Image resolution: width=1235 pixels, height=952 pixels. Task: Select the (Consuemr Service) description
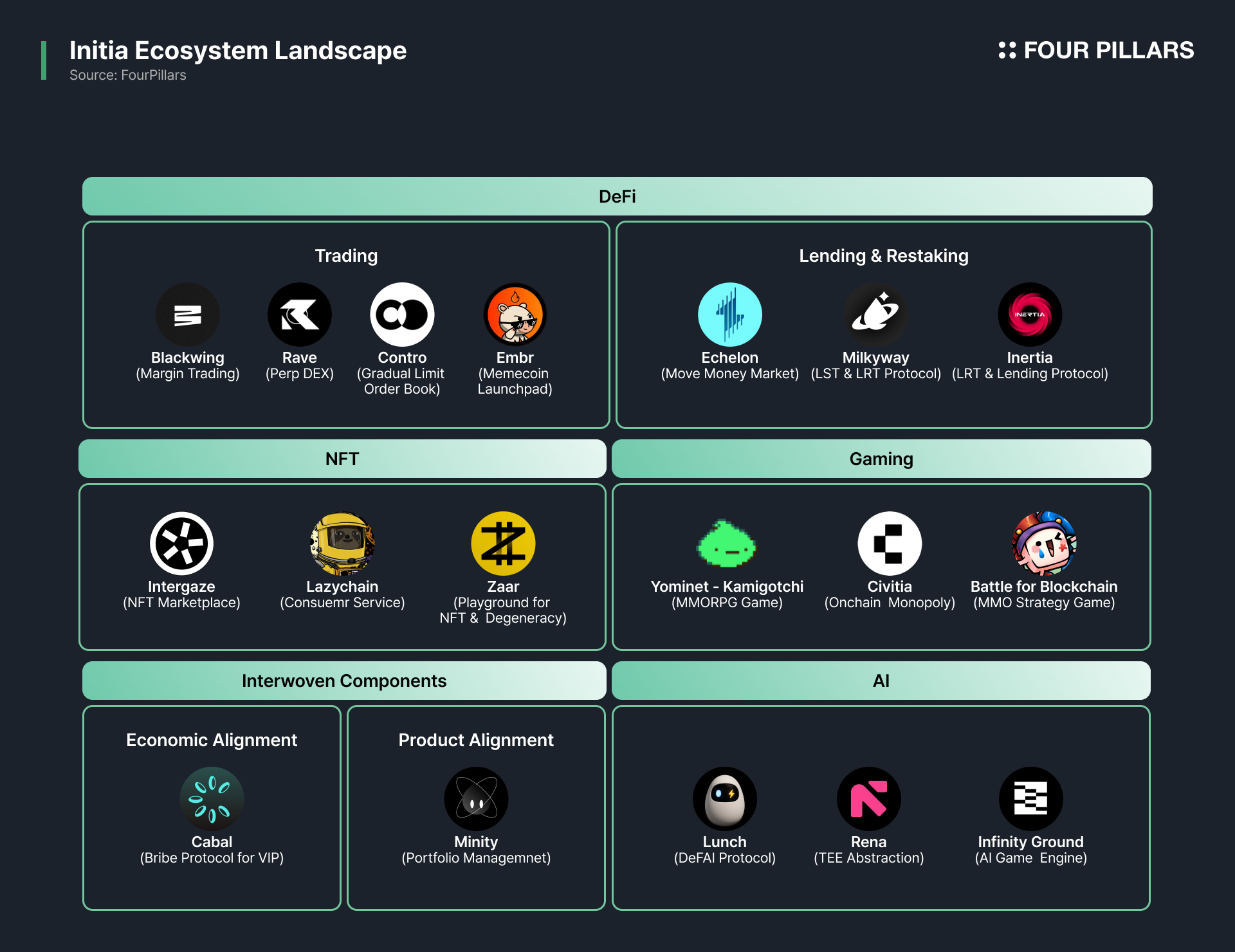pyautogui.click(x=342, y=603)
